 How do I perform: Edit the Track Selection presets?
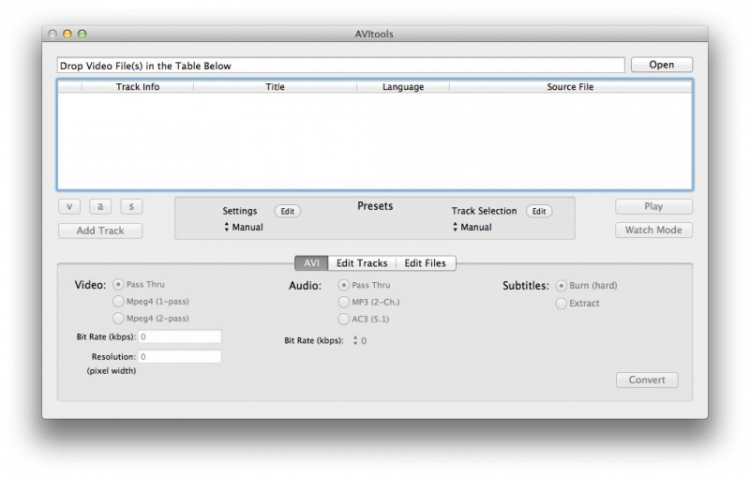coord(539,211)
